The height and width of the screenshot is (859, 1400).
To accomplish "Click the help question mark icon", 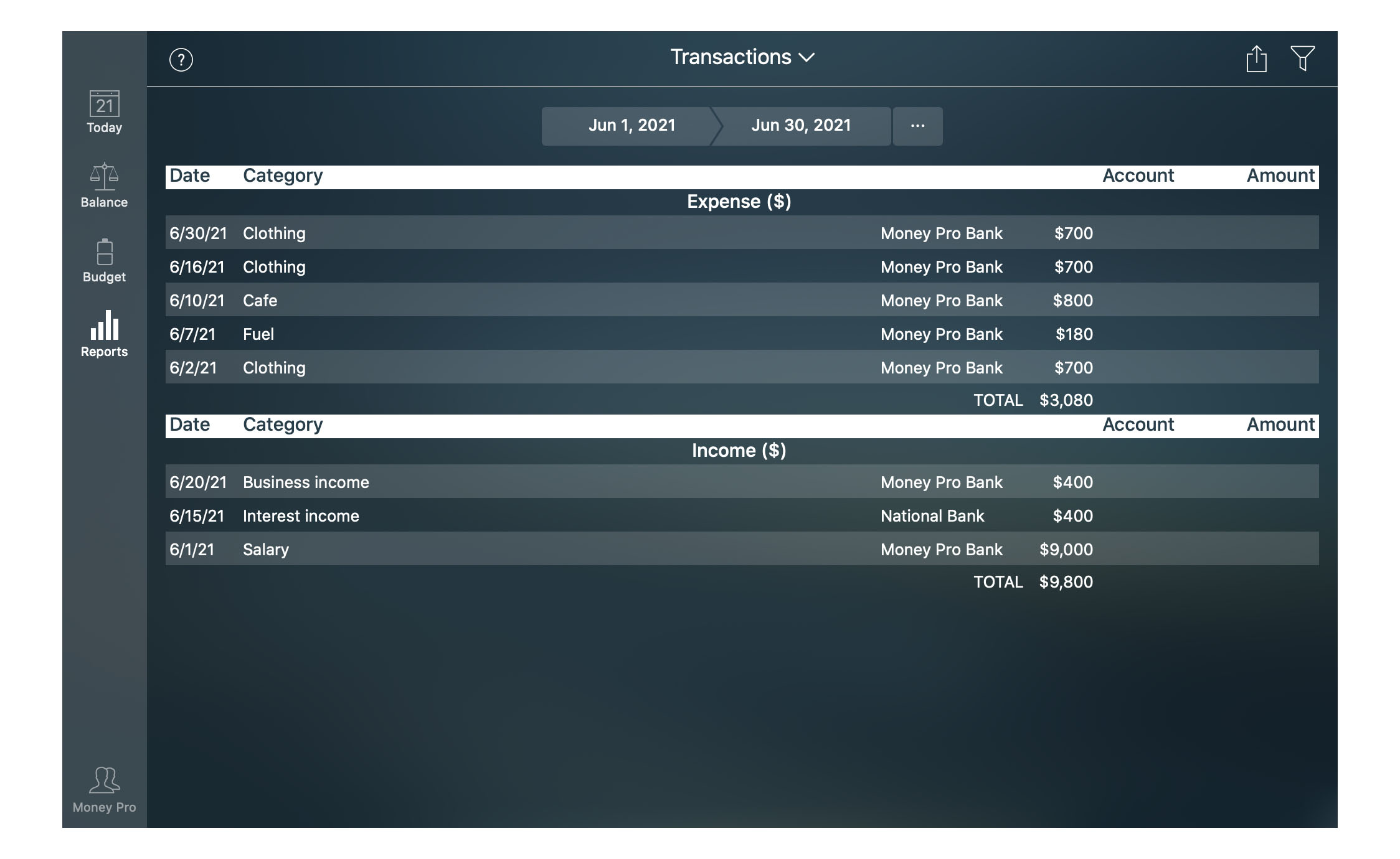I will (x=181, y=58).
